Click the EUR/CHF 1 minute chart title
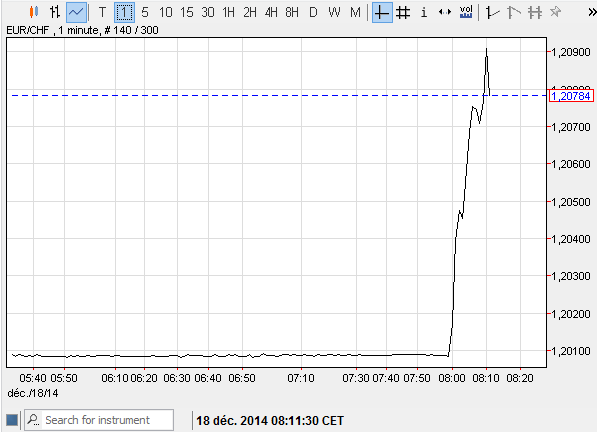The width and height of the screenshot is (597, 432). click(82, 30)
